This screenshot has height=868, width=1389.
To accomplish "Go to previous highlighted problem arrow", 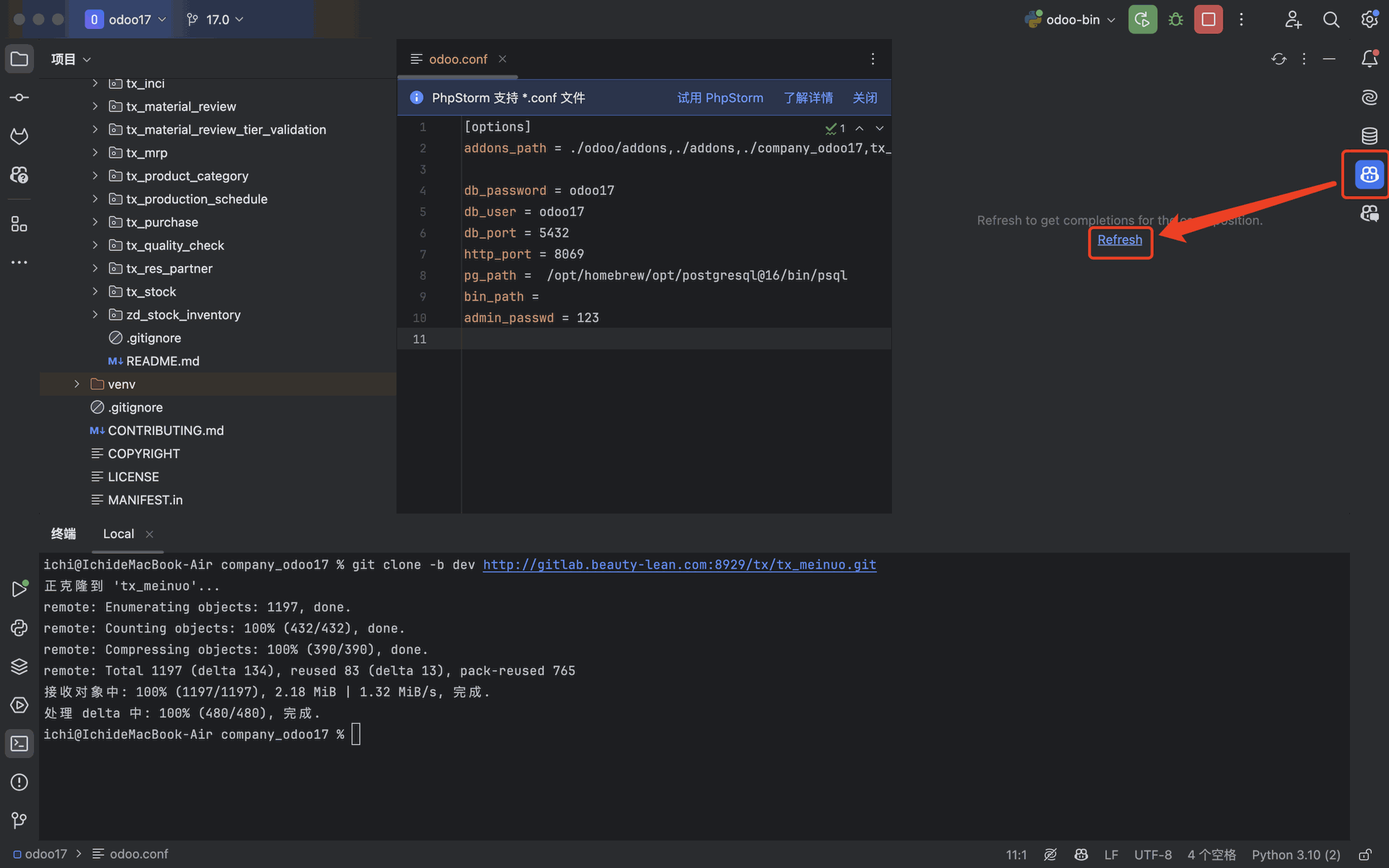I will click(x=859, y=128).
